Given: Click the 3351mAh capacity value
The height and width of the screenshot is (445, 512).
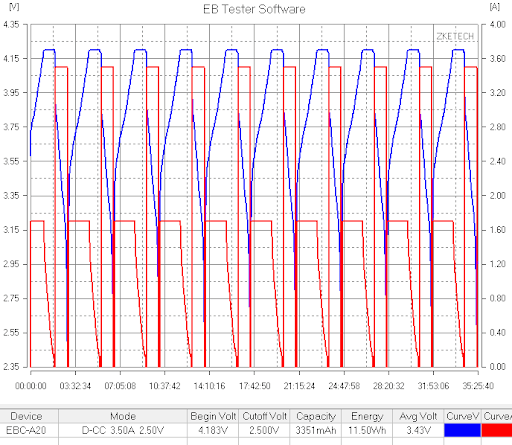Looking at the screenshot, I should coord(316,430).
